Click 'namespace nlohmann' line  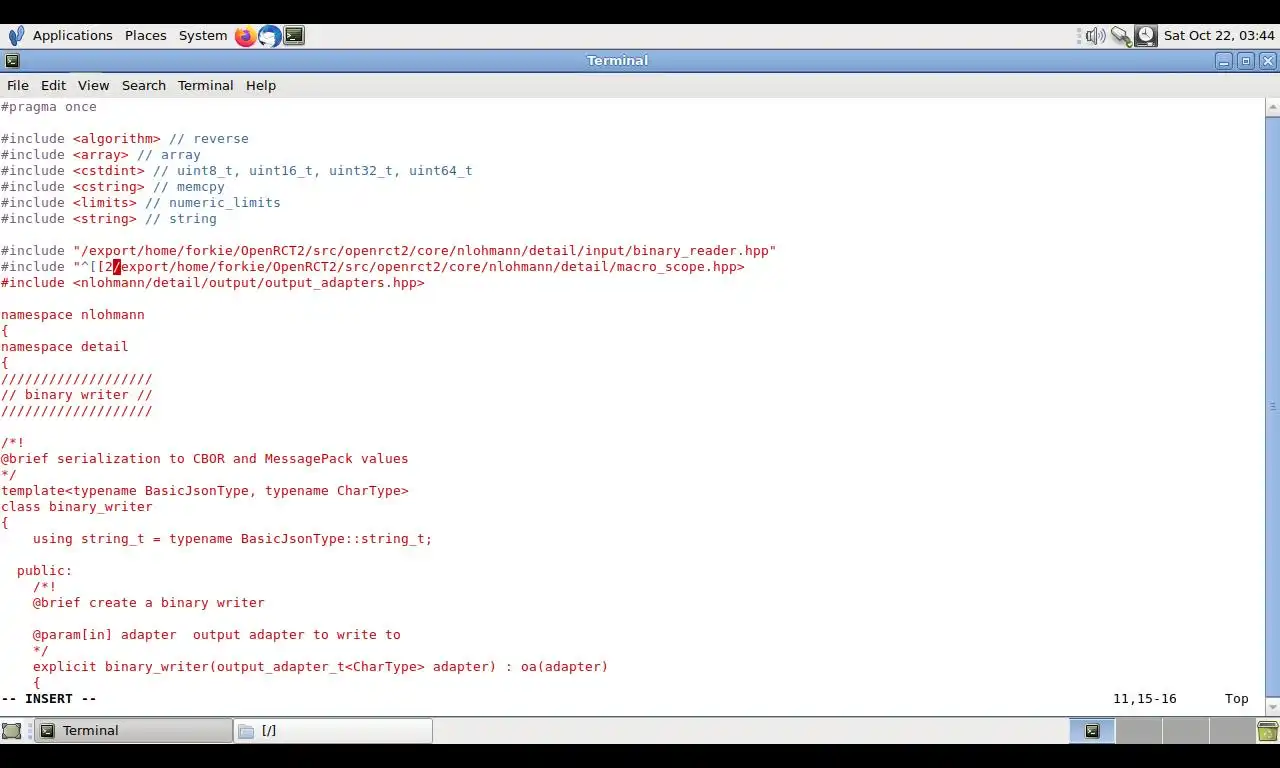(73, 315)
